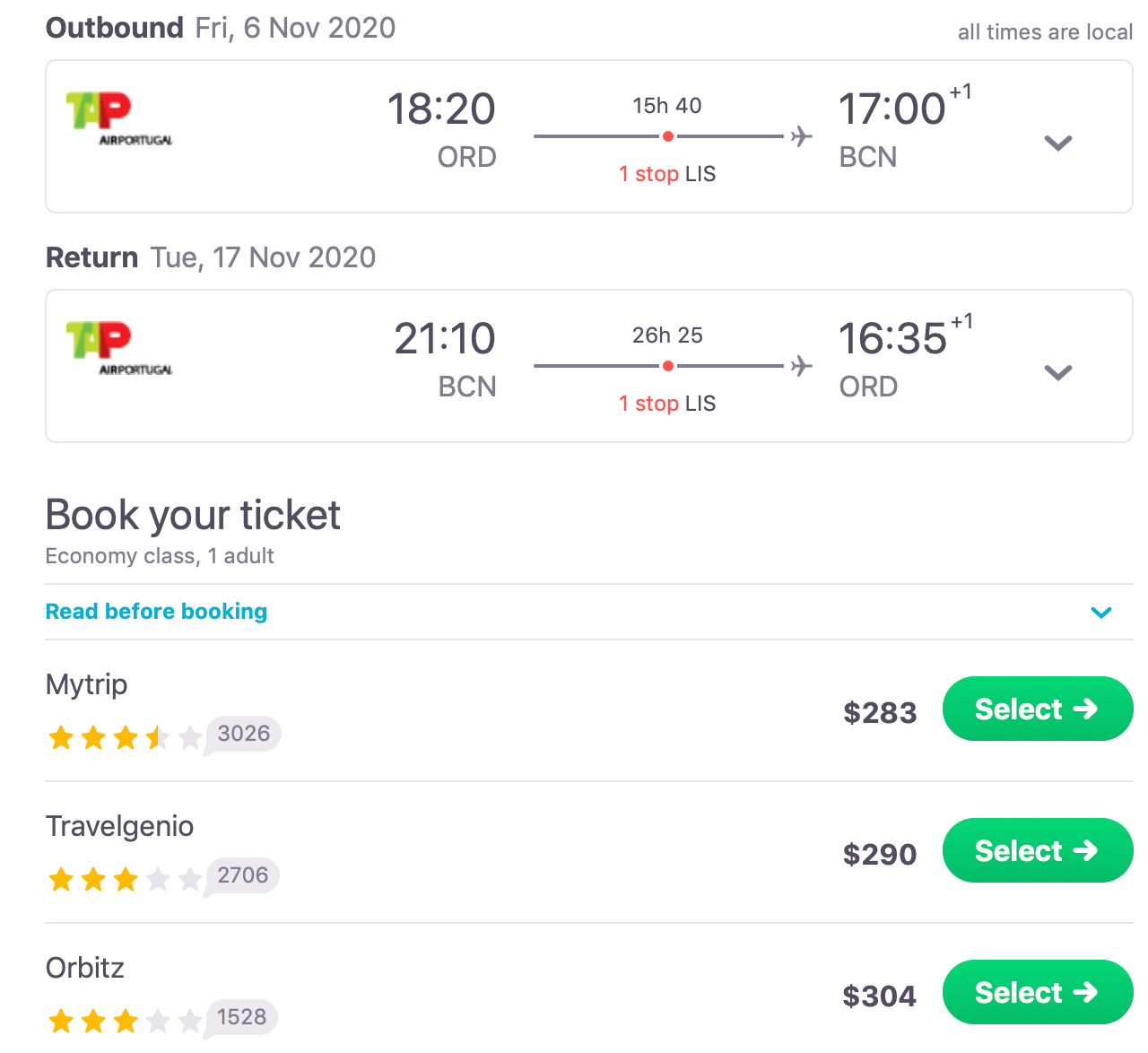Select the Orbitz $304 offer
The width and height of the screenshot is (1148, 1053).
tap(1037, 993)
